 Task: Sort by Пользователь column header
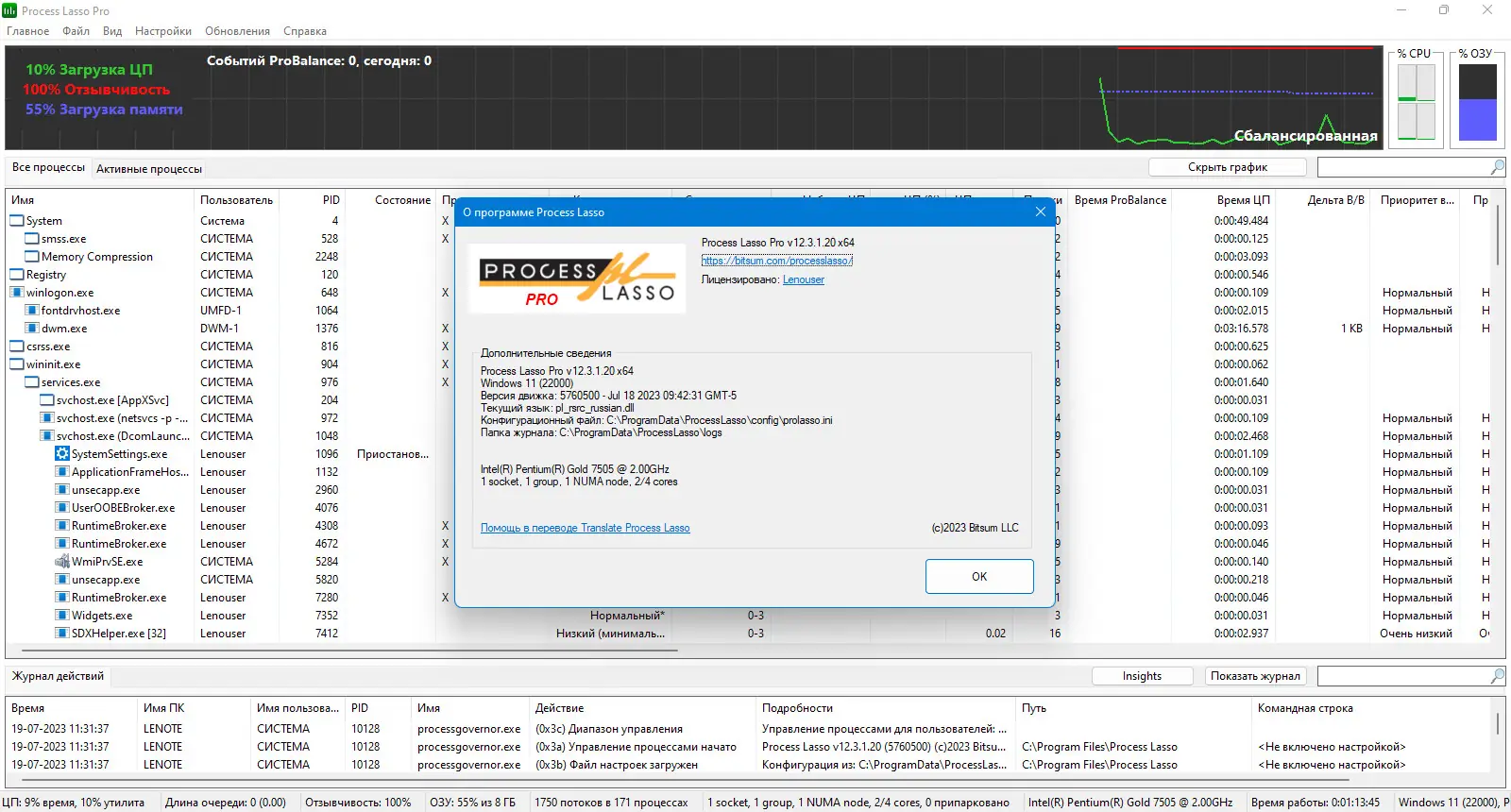point(236,200)
